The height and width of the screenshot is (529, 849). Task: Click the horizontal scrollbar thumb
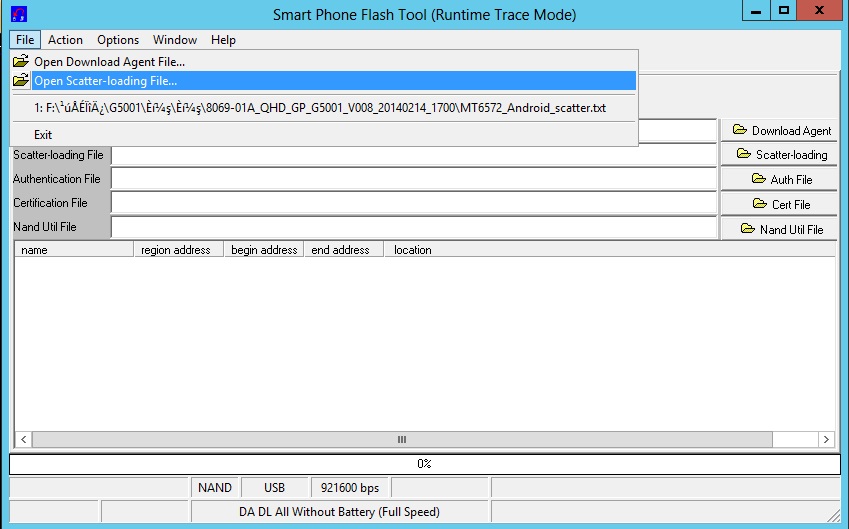pyautogui.click(x=402, y=439)
